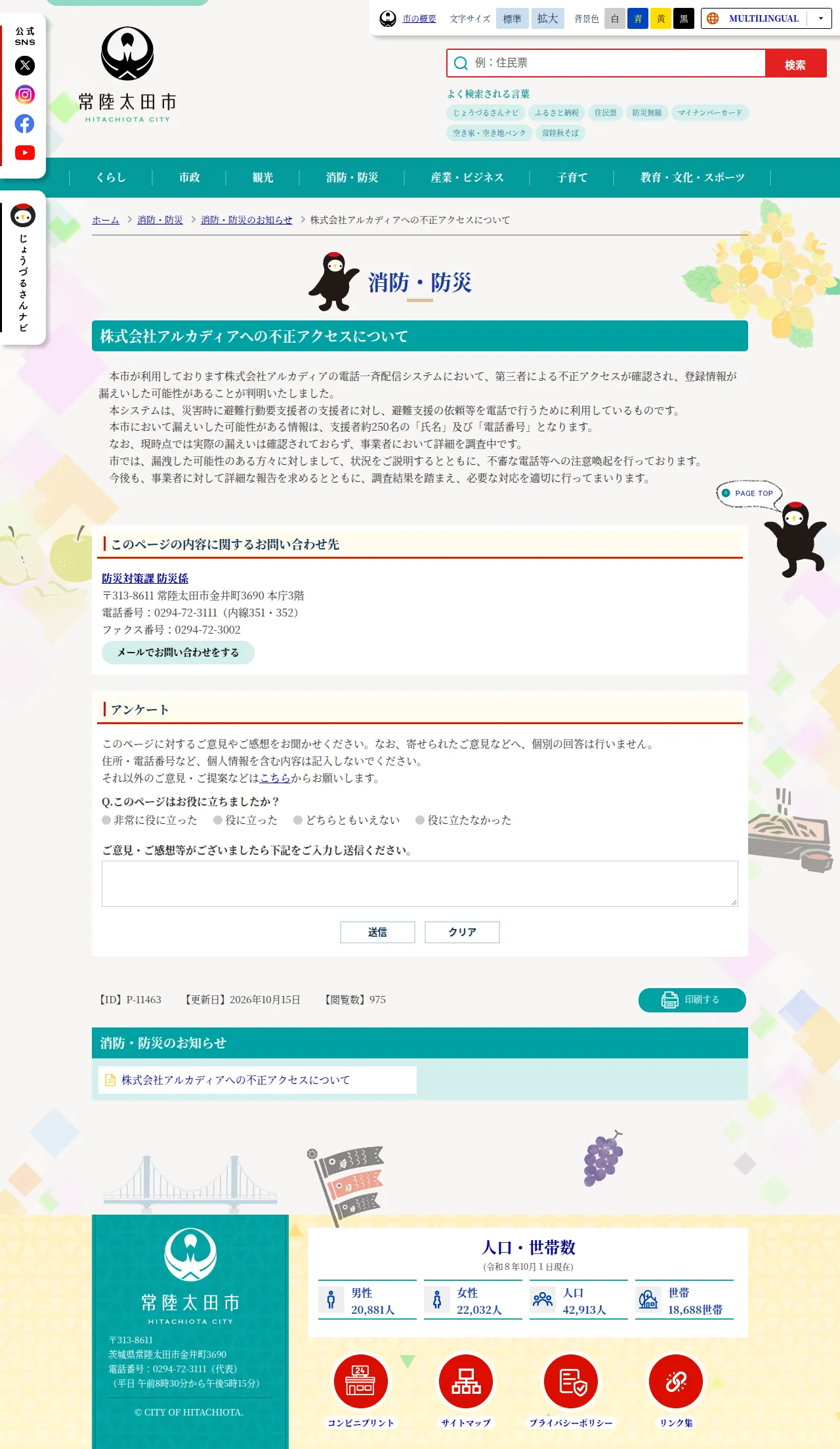Screen dimensions: 840x1449
Task: Set text size to 標準
Action: [512, 19]
